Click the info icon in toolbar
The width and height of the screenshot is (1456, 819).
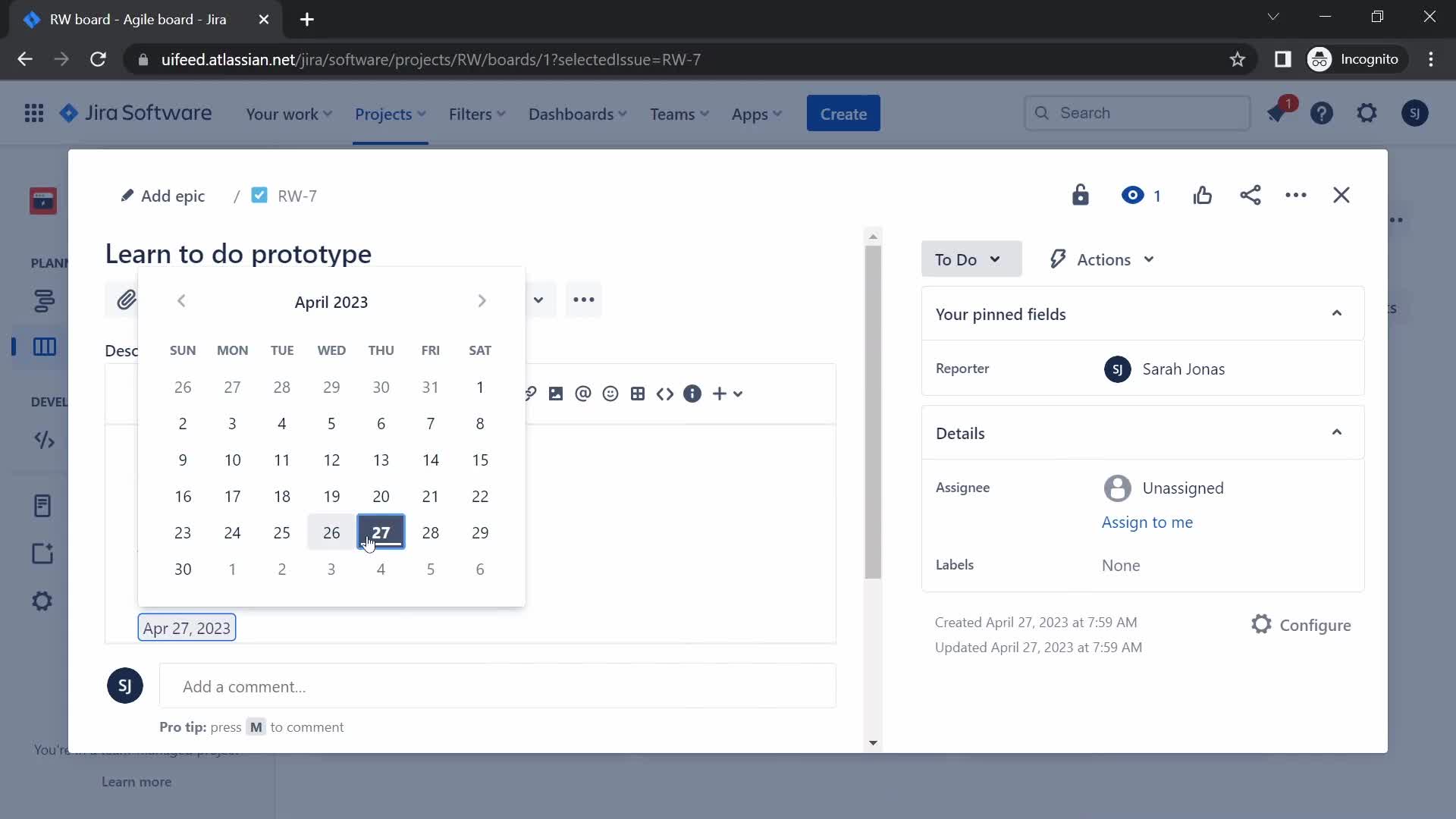click(693, 393)
